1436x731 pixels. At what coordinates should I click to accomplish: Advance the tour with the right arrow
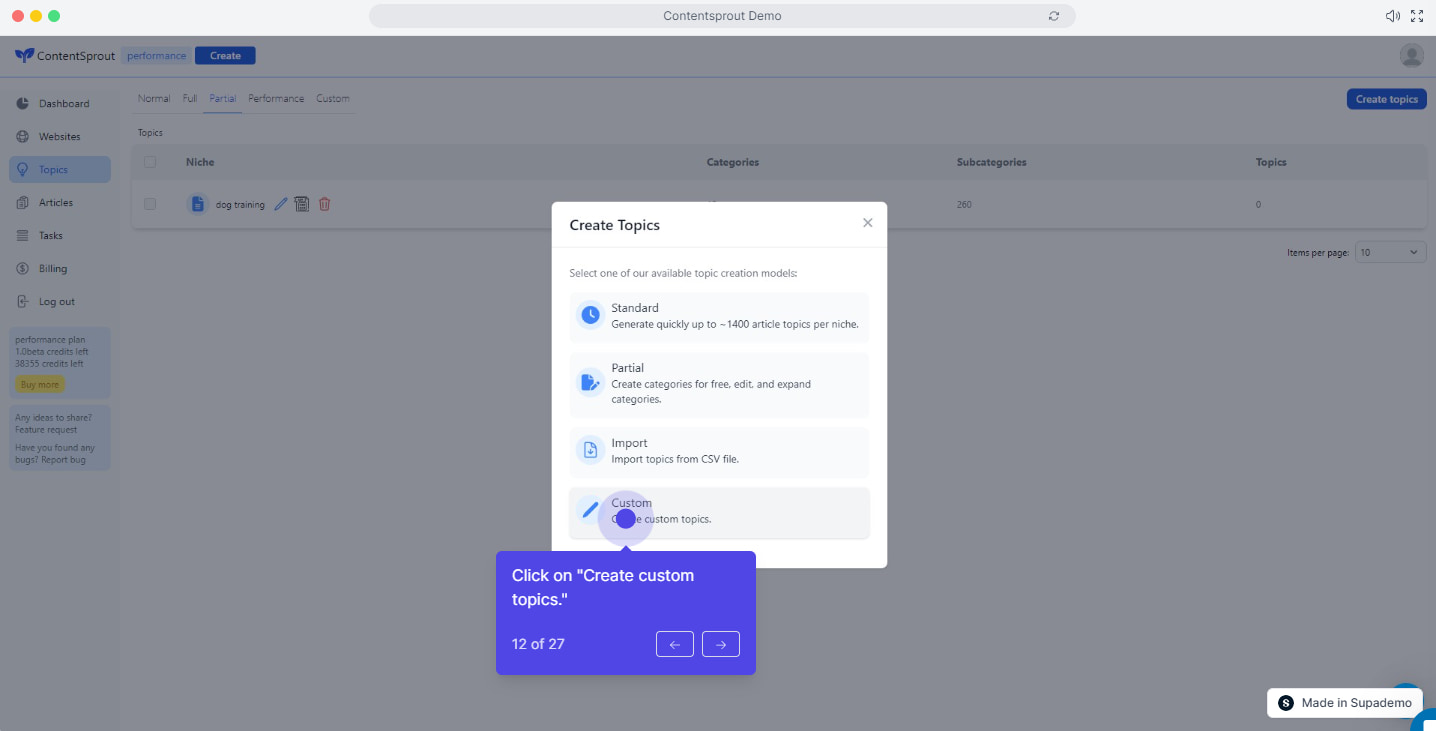coord(720,644)
